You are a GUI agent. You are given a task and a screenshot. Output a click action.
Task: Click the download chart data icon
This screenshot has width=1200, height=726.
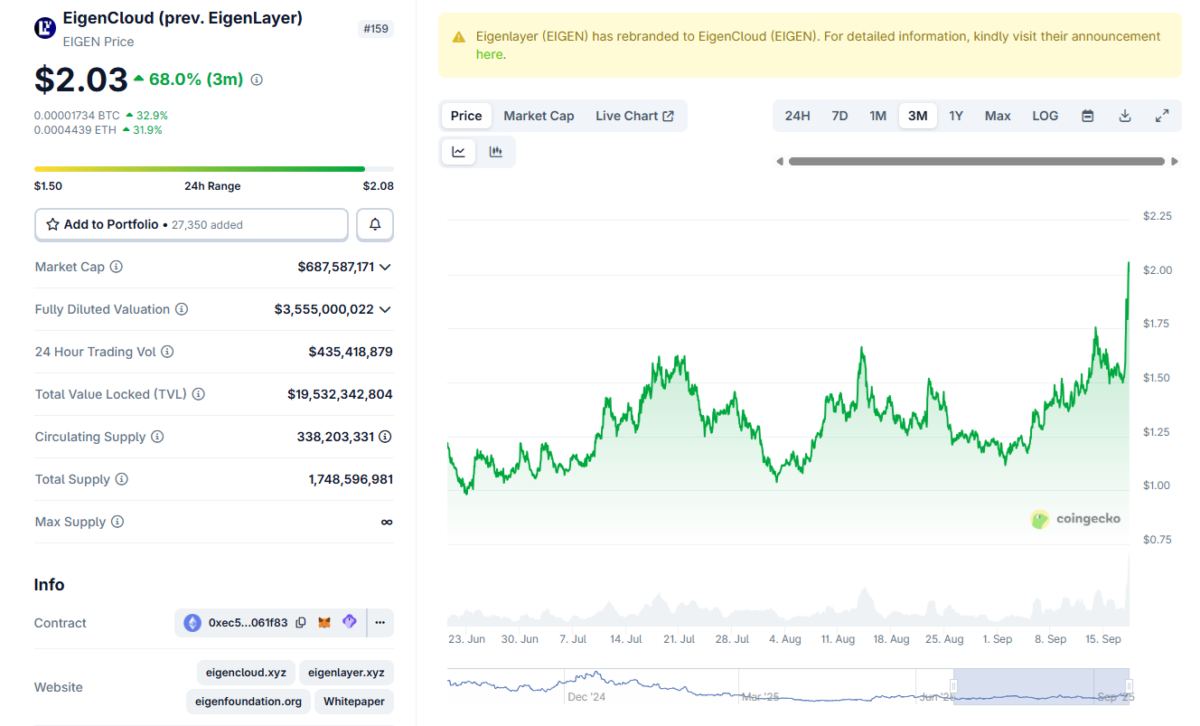[1124, 115]
